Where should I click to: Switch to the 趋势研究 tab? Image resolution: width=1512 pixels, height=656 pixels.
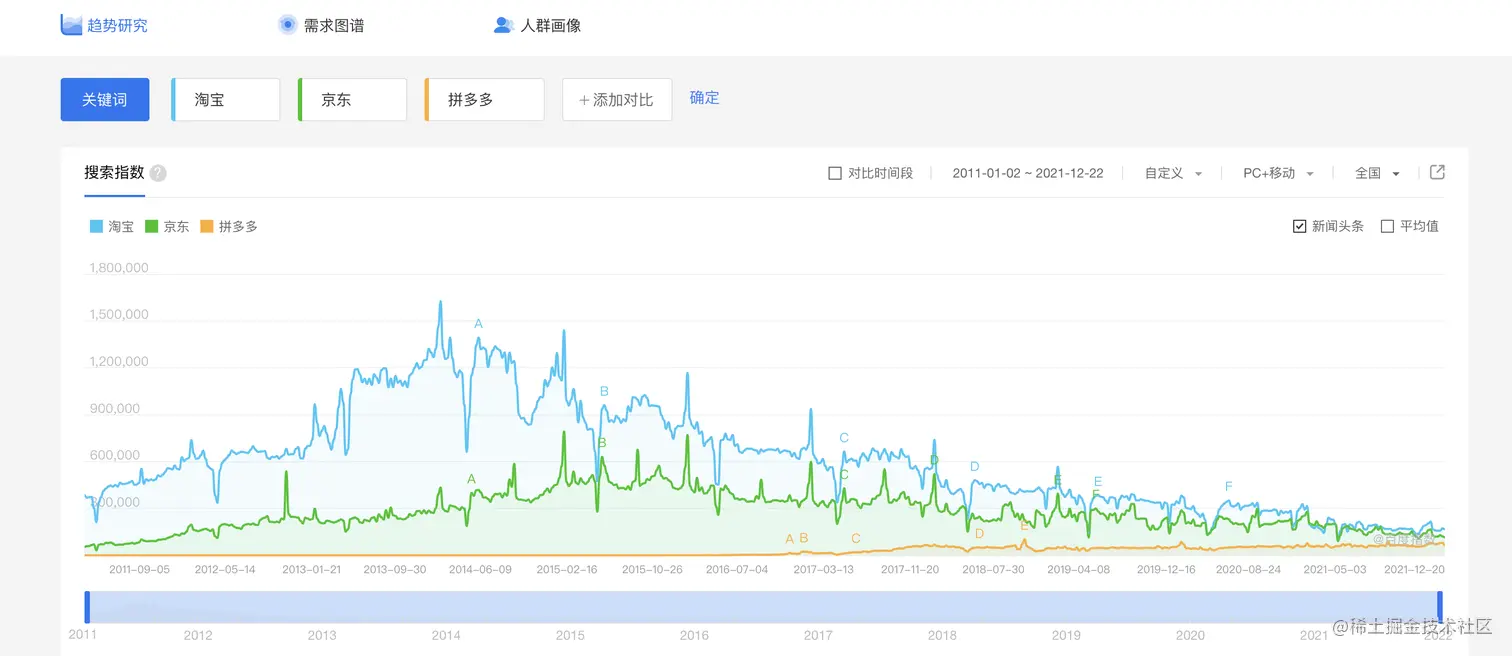tap(104, 25)
